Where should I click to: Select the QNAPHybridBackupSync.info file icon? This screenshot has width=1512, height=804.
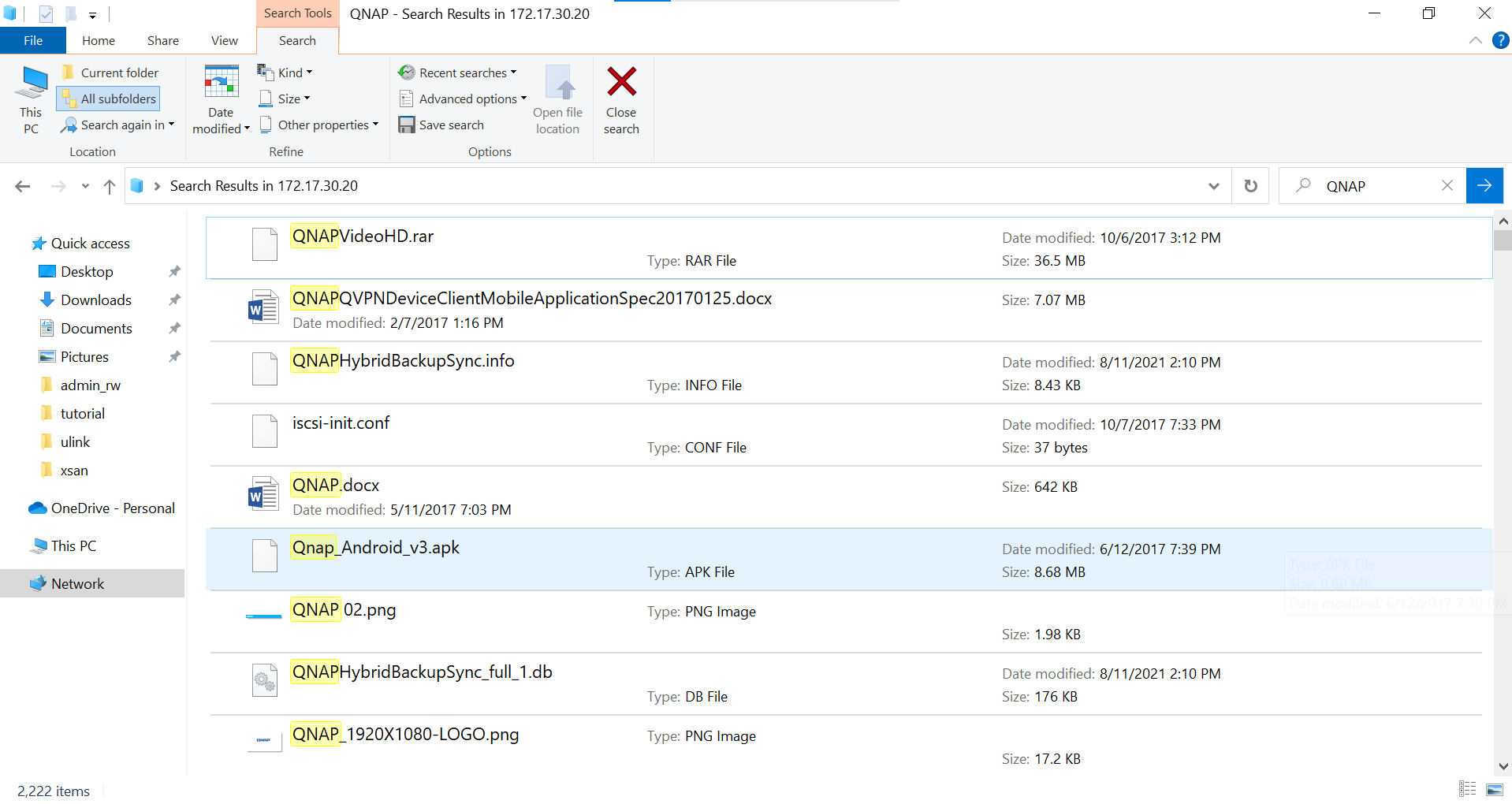pyautogui.click(x=265, y=369)
